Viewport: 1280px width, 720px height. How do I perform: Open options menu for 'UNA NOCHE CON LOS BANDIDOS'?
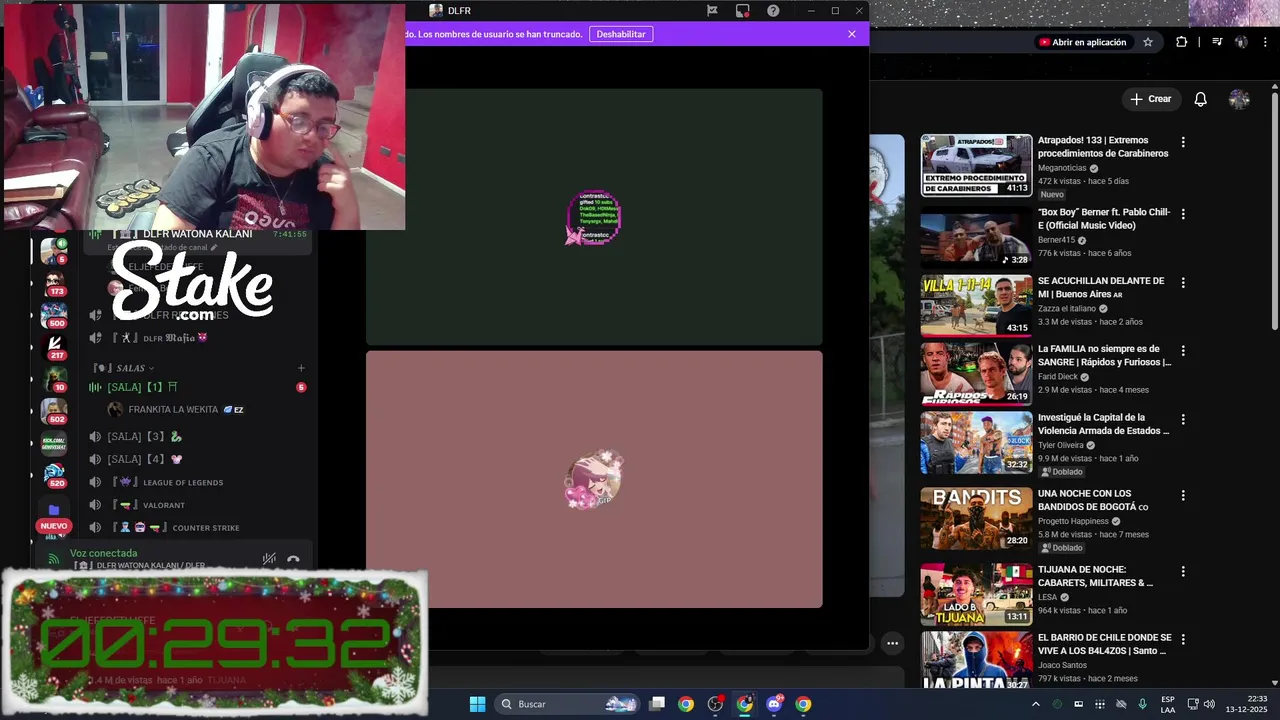point(1183,495)
